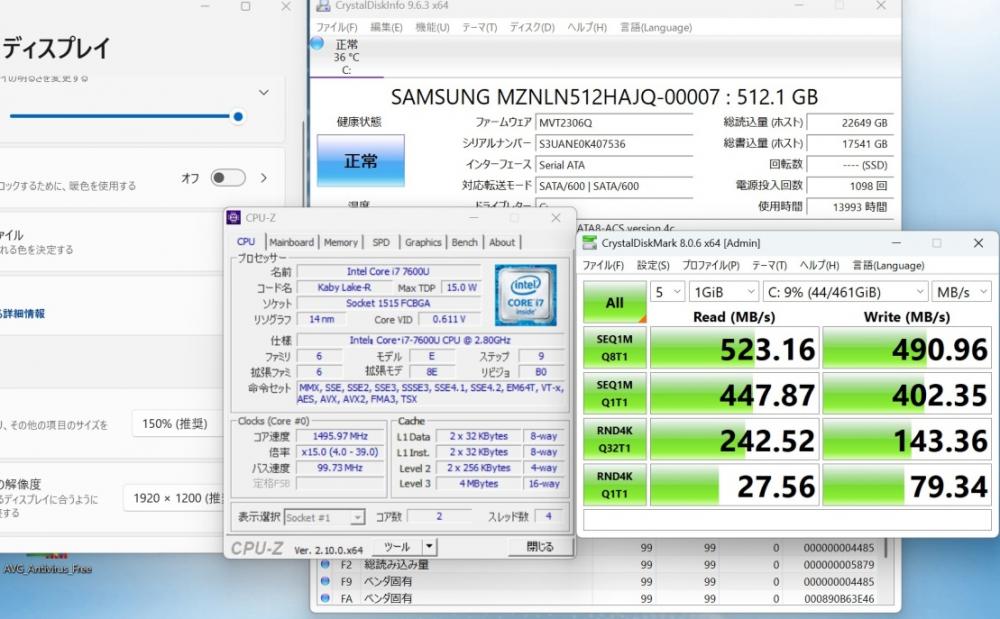The image size is (1000, 619).
Task: Select the blue disk status orb for drive C:
Action: [x=317, y=43]
